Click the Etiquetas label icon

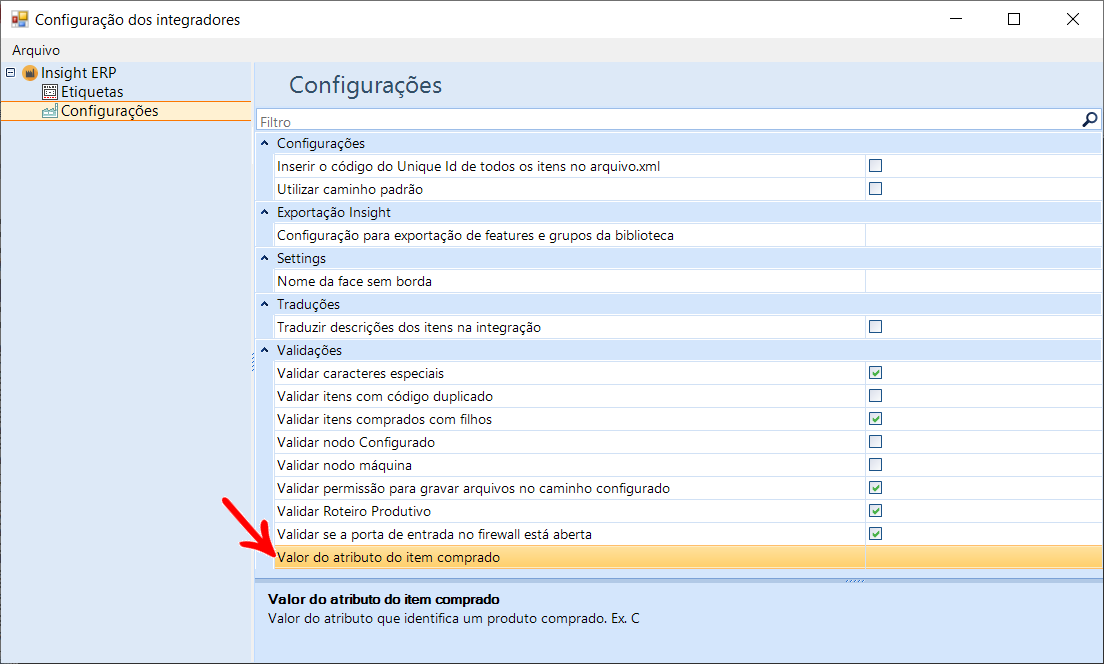(50, 91)
